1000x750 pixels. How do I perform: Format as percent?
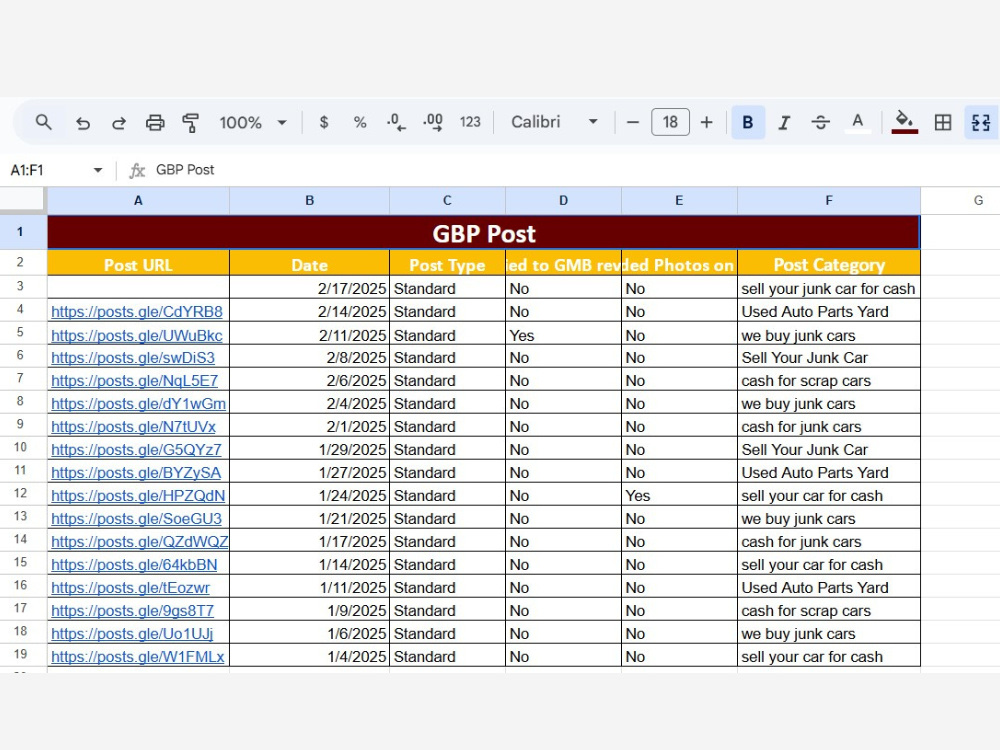pyautogui.click(x=360, y=122)
